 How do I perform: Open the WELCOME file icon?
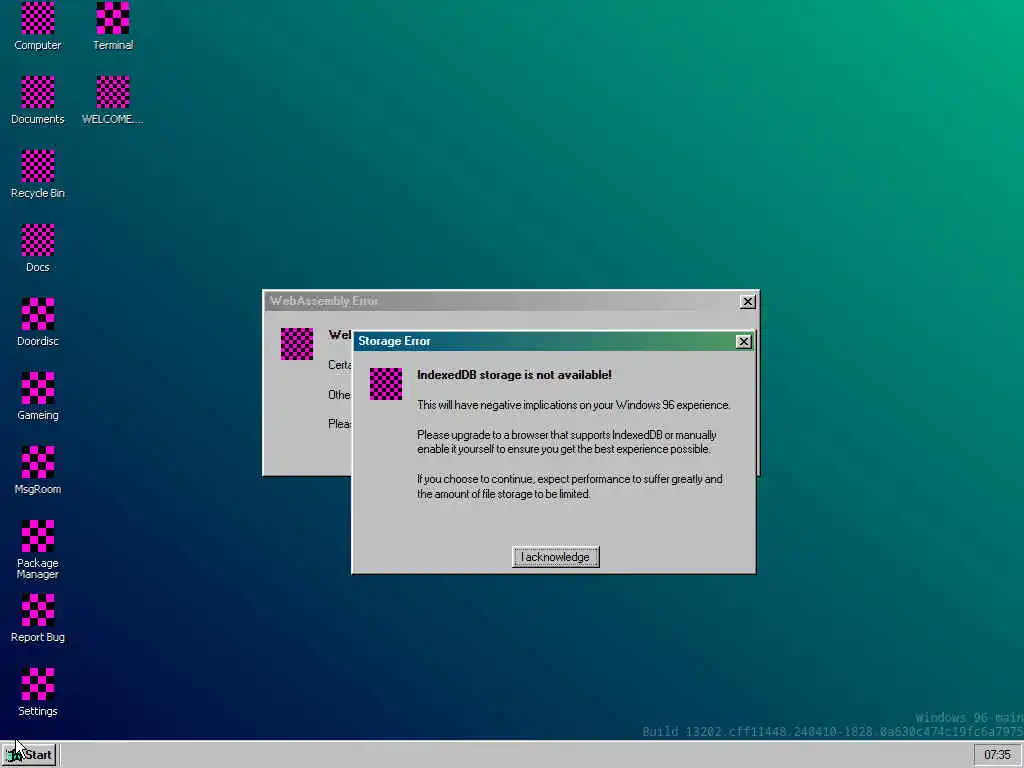[x=112, y=100]
